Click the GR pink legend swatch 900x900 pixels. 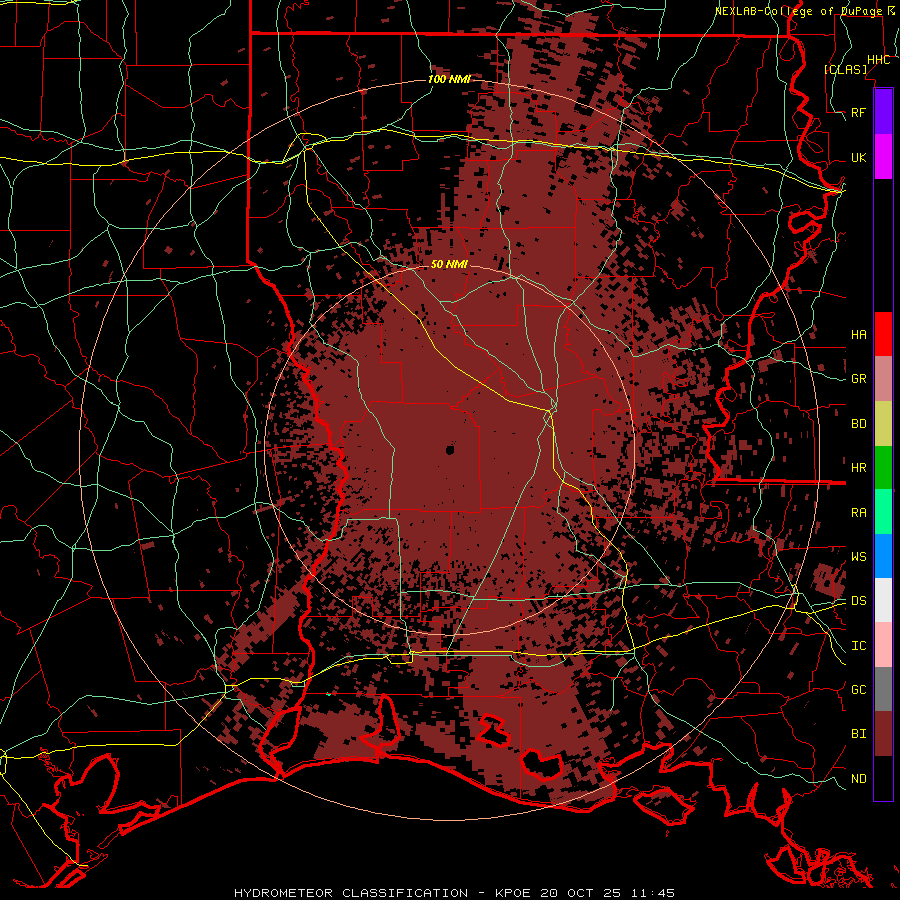(883, 379)
